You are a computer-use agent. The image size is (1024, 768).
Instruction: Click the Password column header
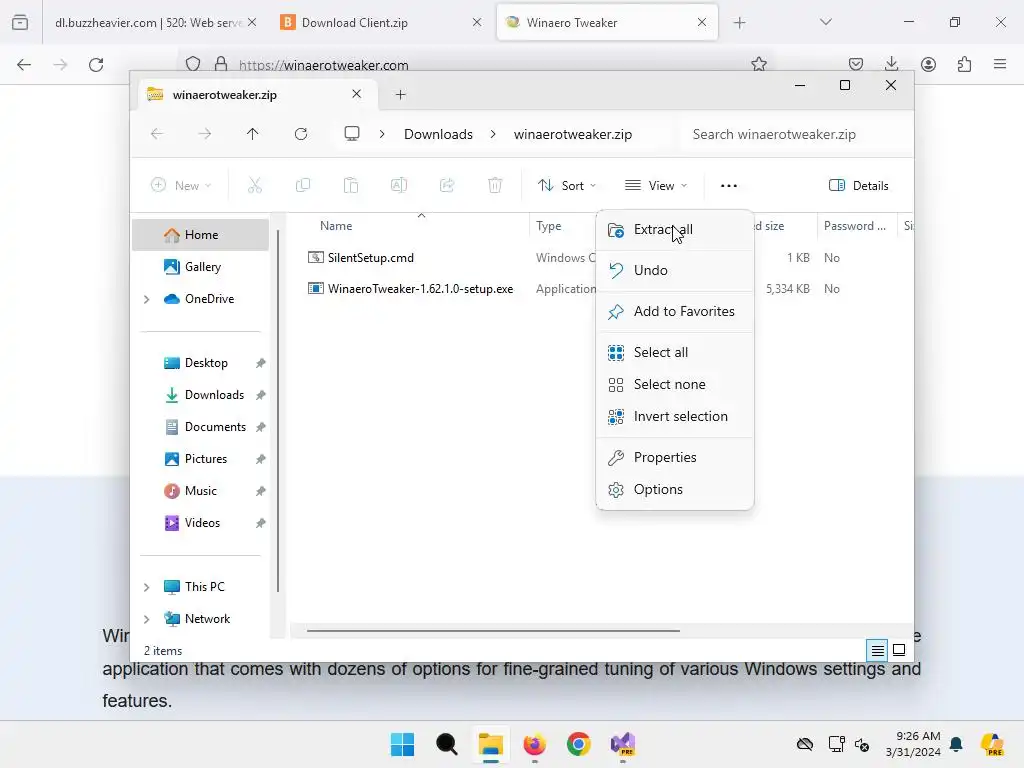tap(855, 226)
